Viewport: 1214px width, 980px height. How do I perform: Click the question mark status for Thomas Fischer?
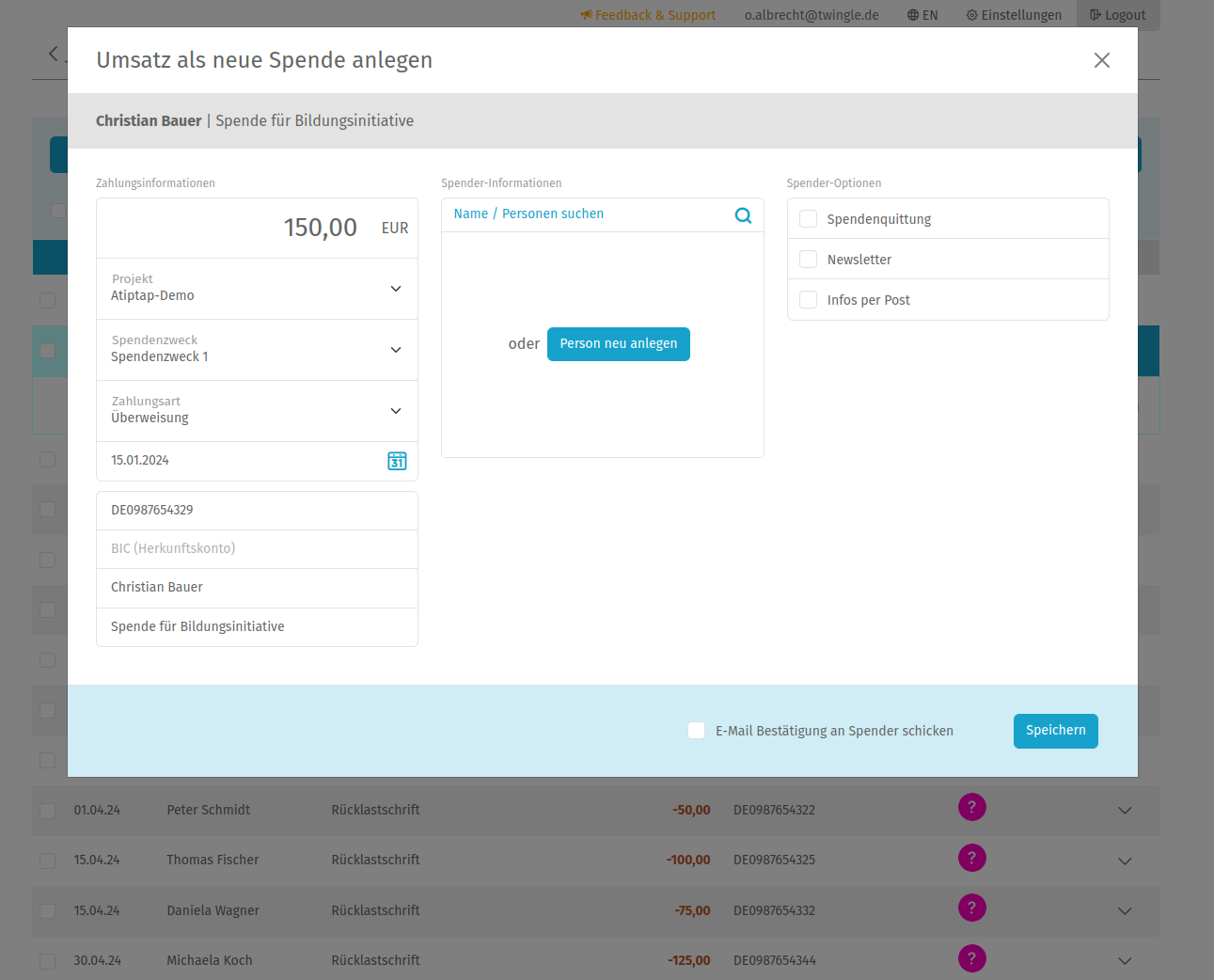point(971,858)
